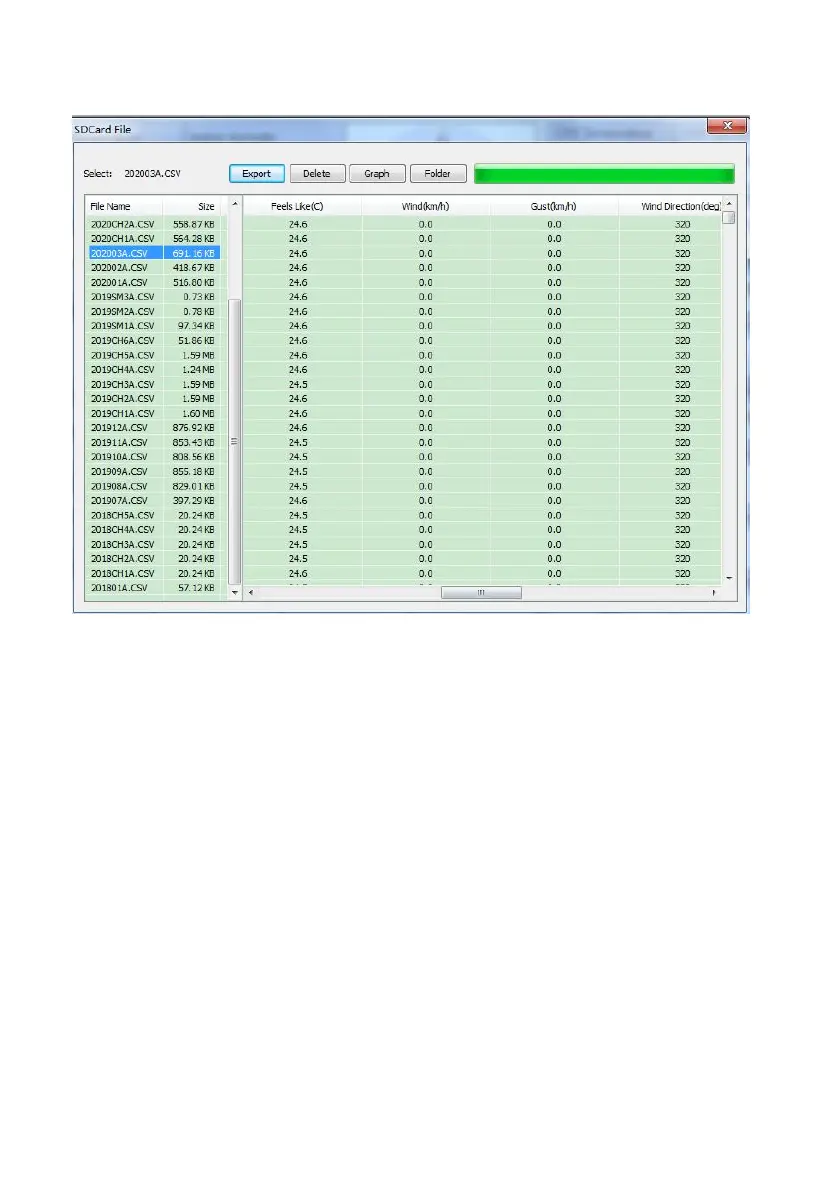Select file 201801A.CSV

point(119,588)
